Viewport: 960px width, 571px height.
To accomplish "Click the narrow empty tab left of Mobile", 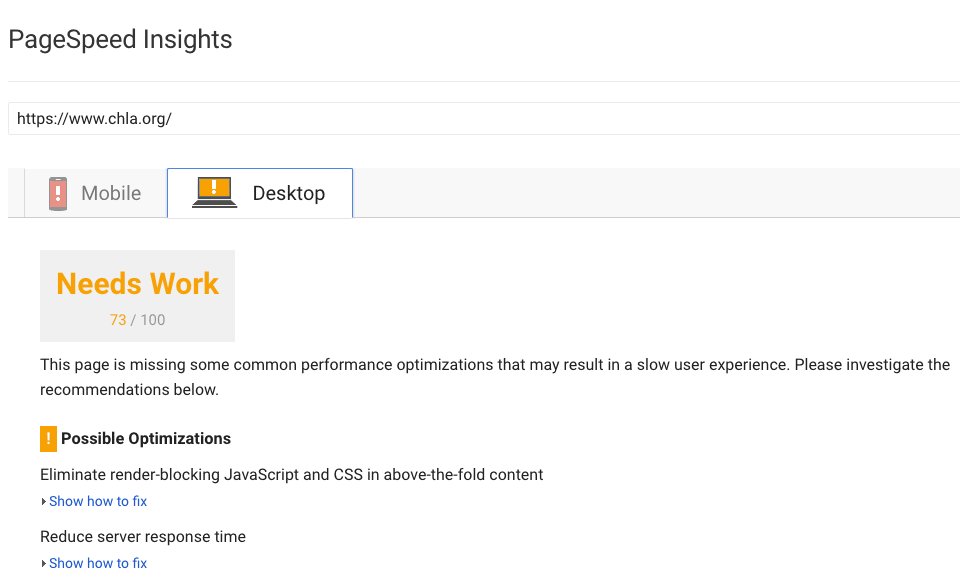I will 16,193.
